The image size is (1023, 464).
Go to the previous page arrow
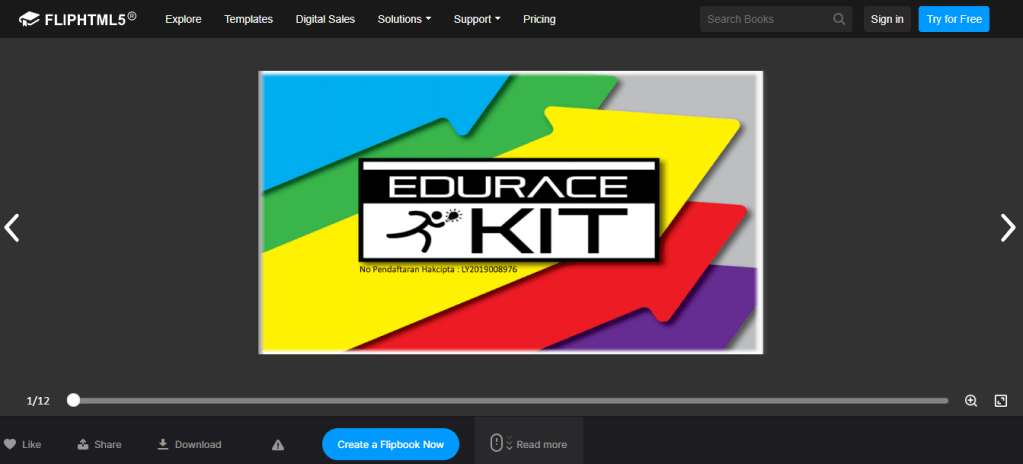(12, 228)
